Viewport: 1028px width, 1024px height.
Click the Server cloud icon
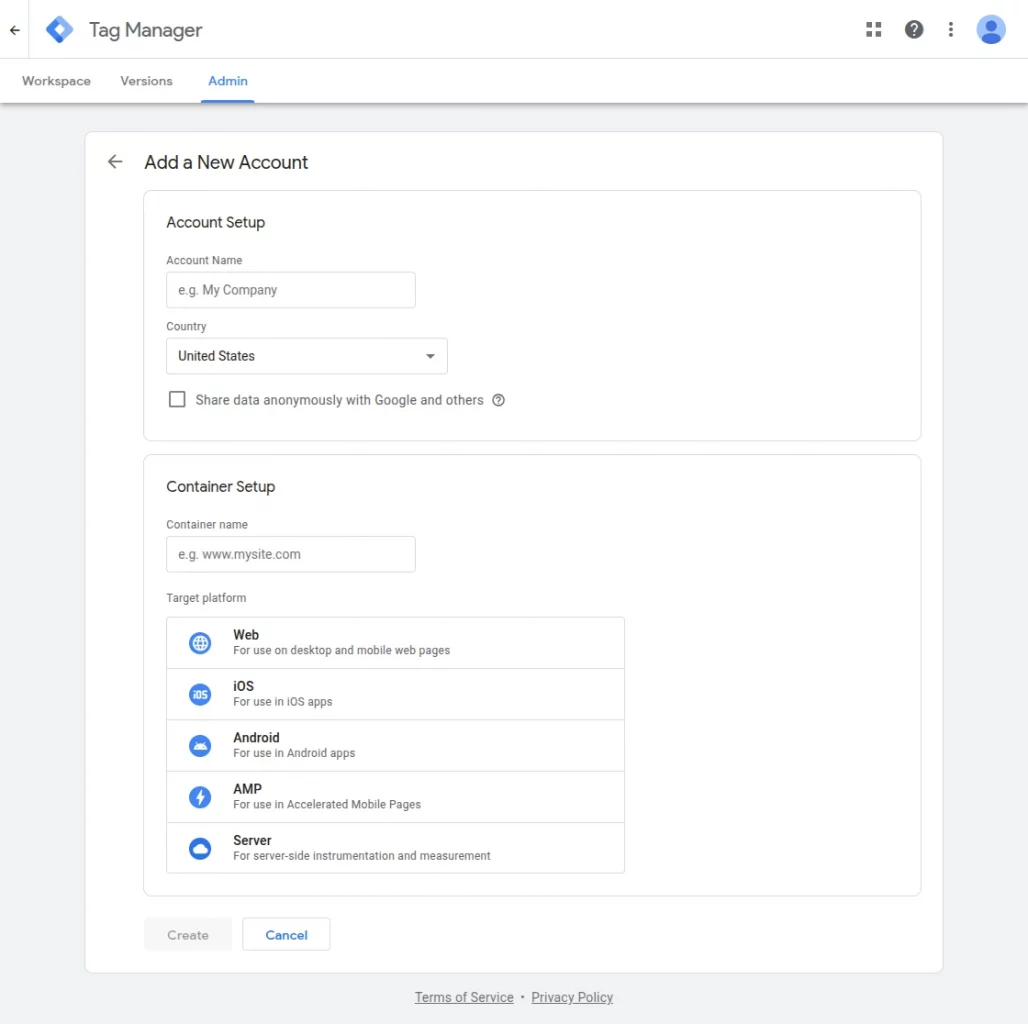[x=200, y=848]
